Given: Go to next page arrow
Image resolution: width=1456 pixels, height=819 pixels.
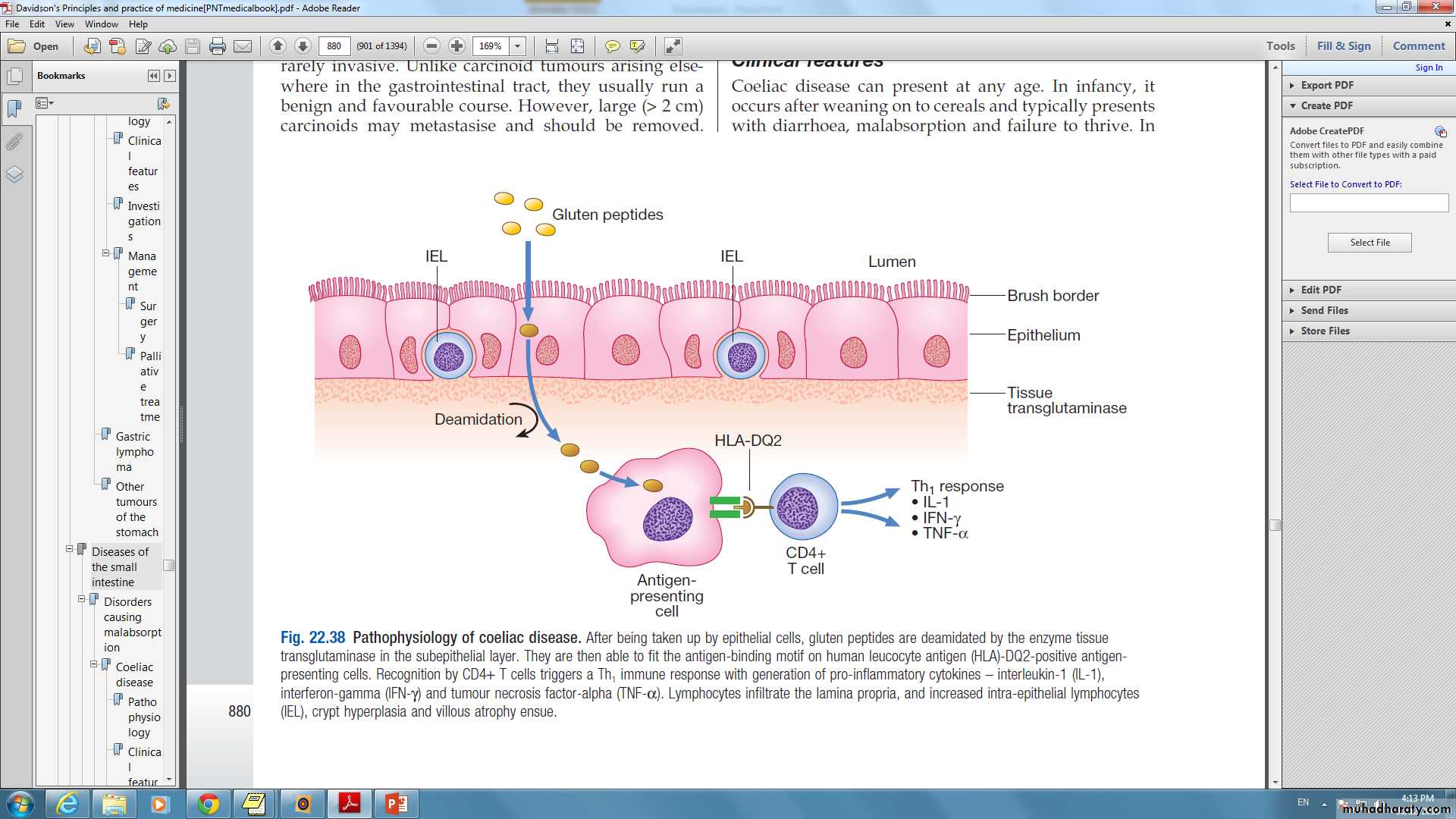Looking at the screenshot, I should click(x=303, y=46).
